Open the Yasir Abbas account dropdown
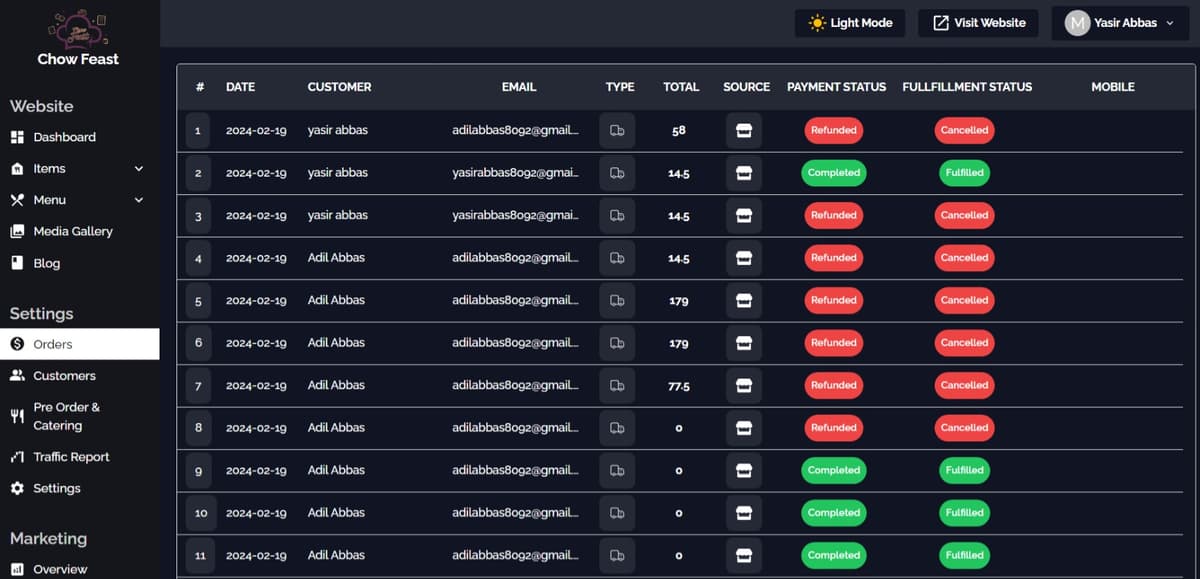Viewport: 1200px width, 579px height. 1120,22
